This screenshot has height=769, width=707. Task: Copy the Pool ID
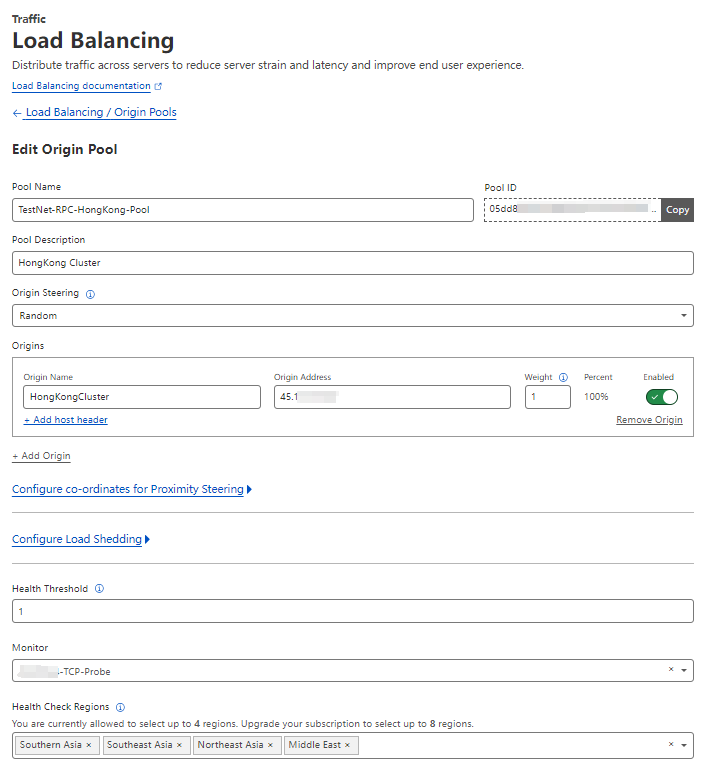(677, 210)
